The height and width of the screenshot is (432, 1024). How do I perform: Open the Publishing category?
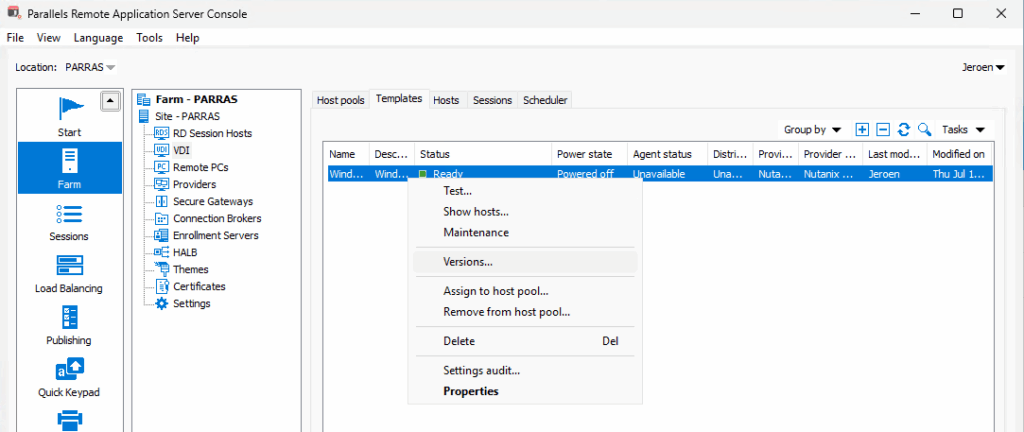click(x=69, y=326)
